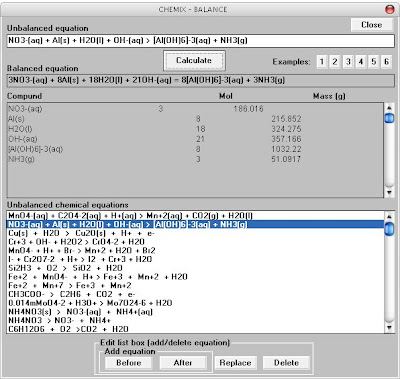
Task: Click the mass value 1032.22
Action: click(286, 149)
